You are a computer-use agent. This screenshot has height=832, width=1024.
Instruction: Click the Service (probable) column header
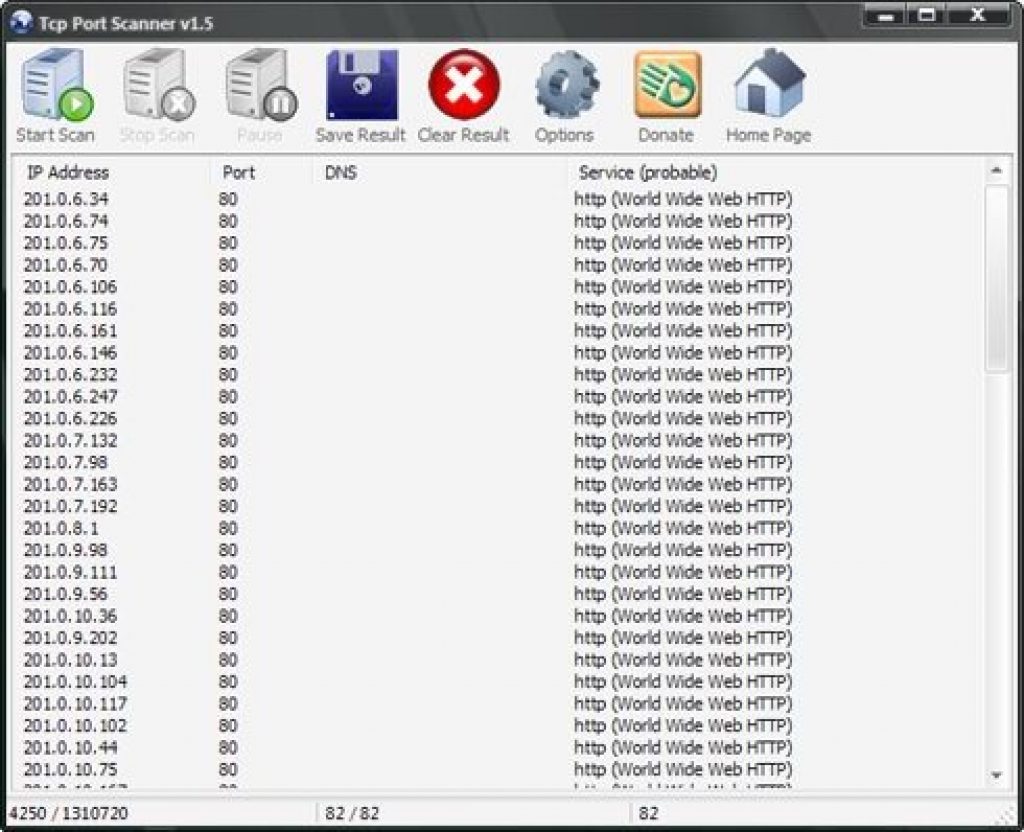[648, 173]
